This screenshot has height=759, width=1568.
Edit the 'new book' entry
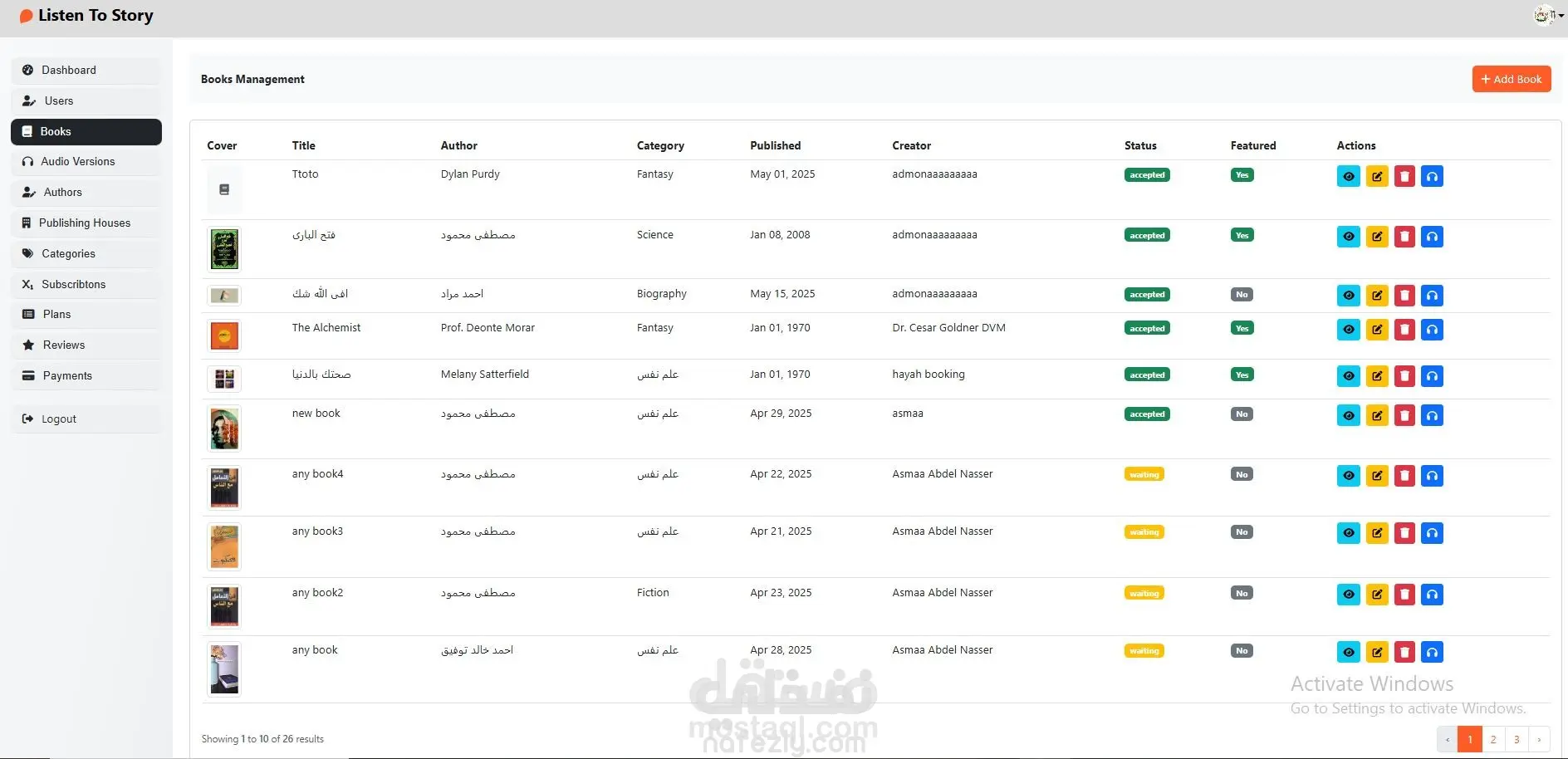coord(1377,415)
